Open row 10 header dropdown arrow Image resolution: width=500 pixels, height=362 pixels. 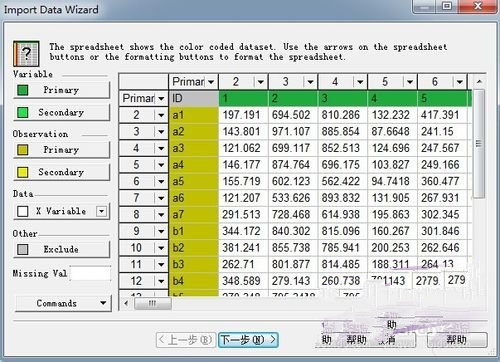click(x=161, y=248)
